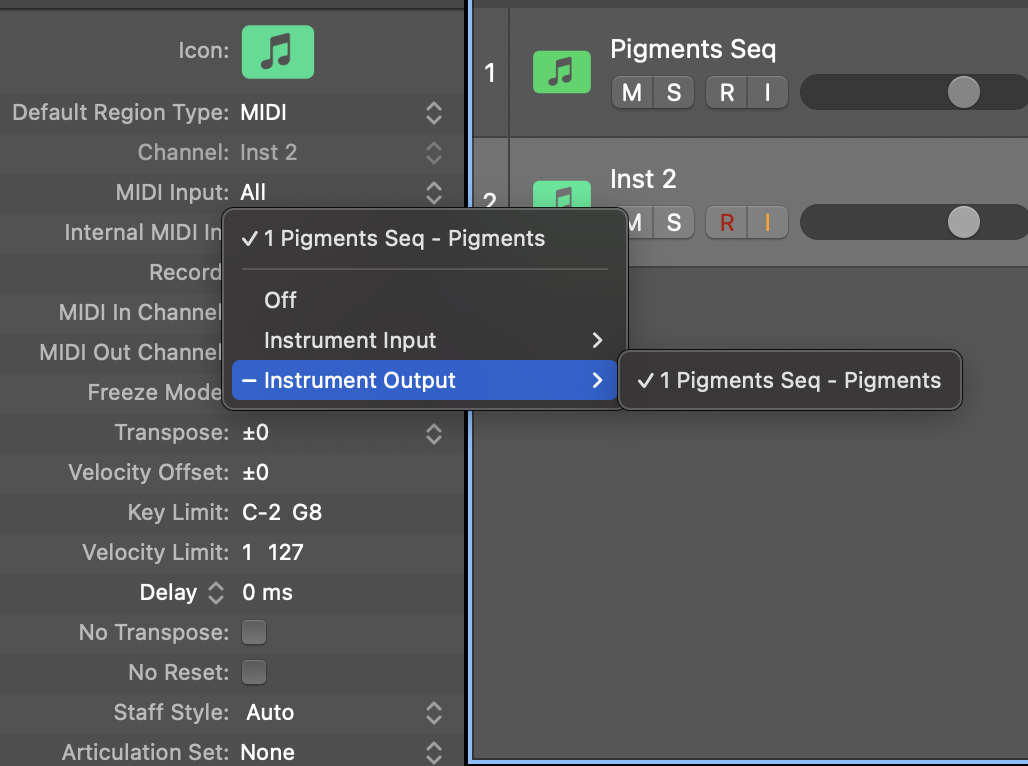Screen dimensions: 1028x766
Task: Open the Instrument Input submenu
Action: (424, 340)
